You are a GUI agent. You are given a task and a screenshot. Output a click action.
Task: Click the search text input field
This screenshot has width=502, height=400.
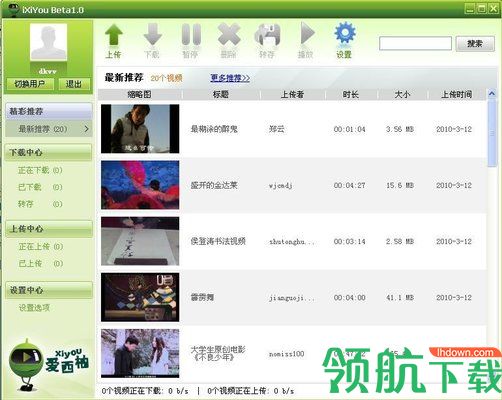(415, 43)
